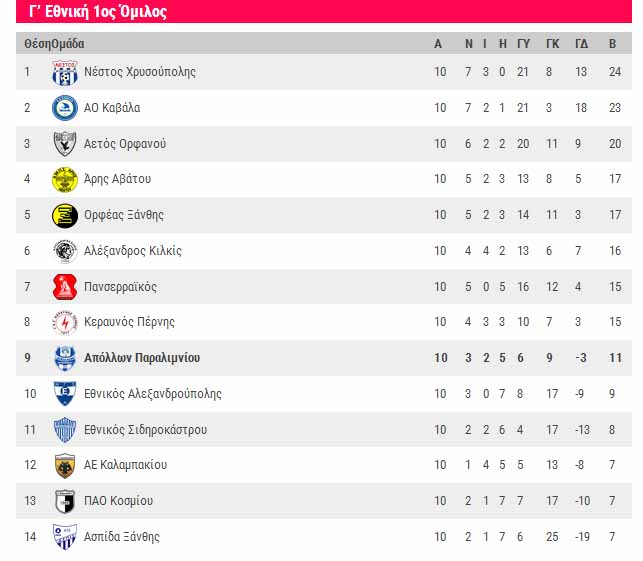Click the Πανσερραϊκός red crest
Viewport: 643px width, 561px height.
pyautogui.click(x=65, y=287)
